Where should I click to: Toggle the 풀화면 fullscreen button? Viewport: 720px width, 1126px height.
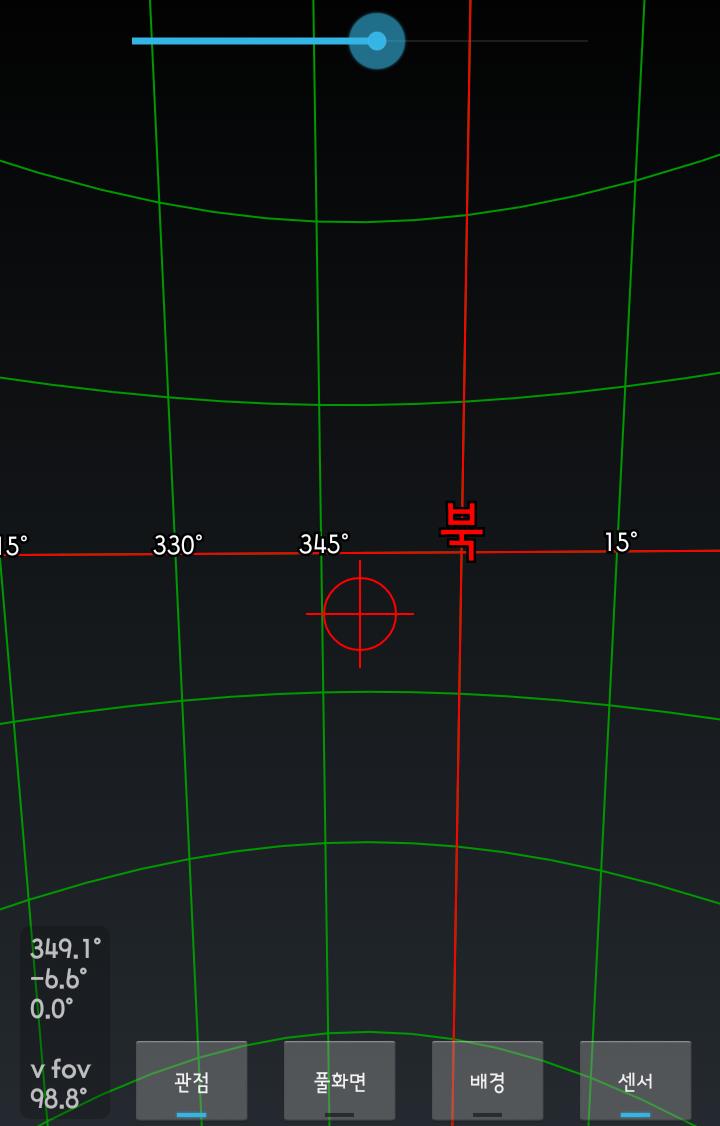coord(340,1080)
